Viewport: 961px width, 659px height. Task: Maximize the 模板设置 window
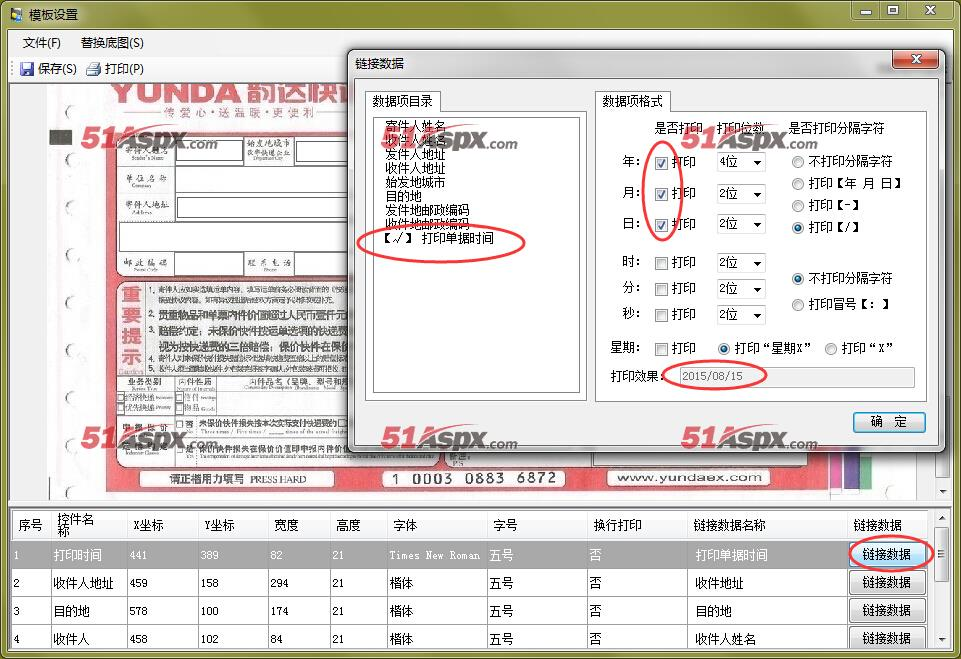tap(894, 10)
